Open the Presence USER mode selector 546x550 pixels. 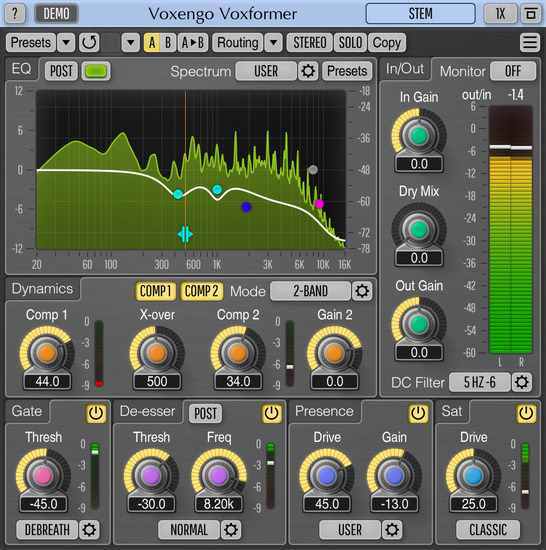pos(350,529)
